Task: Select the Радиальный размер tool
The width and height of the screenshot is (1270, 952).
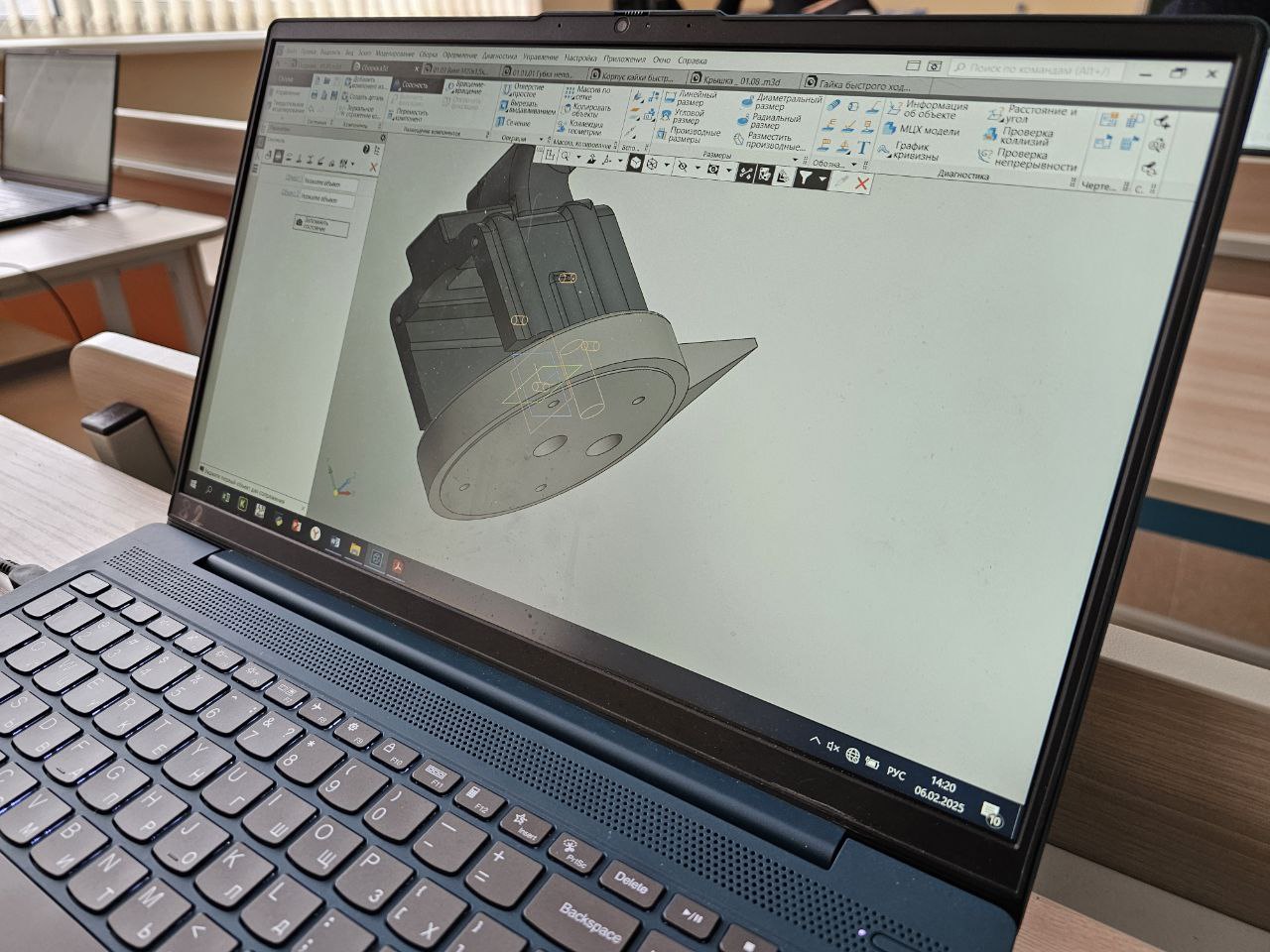Action: coord(768,121)
